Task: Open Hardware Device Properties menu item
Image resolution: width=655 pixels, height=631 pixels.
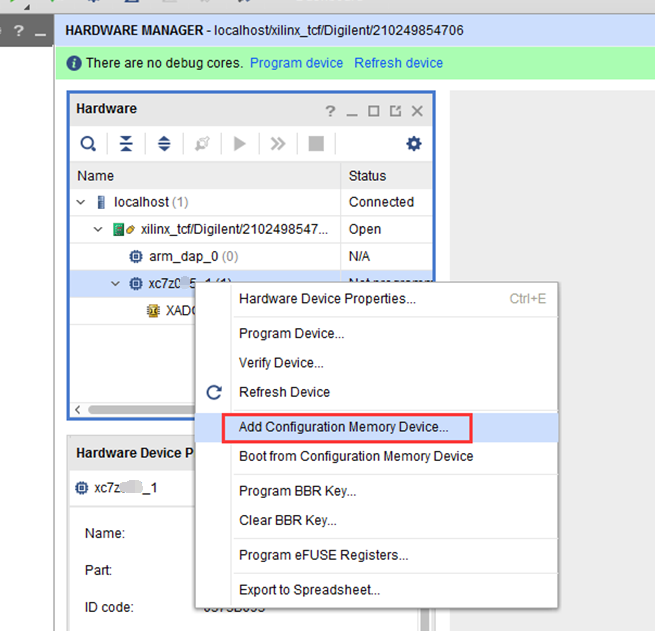Action: click(377, 299)
